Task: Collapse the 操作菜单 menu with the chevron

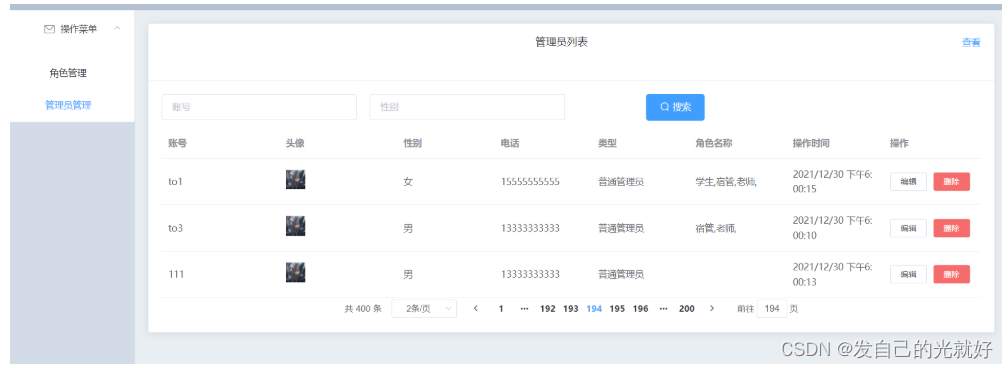Action: (x=117, y=28)
